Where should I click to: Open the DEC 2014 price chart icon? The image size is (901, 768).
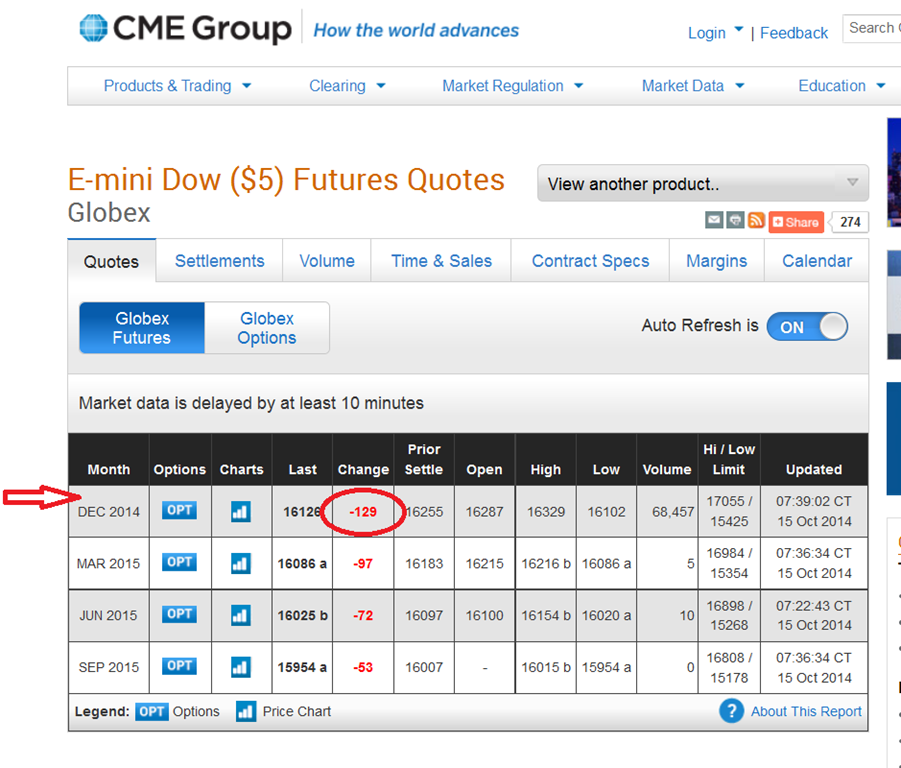point(241,511)
